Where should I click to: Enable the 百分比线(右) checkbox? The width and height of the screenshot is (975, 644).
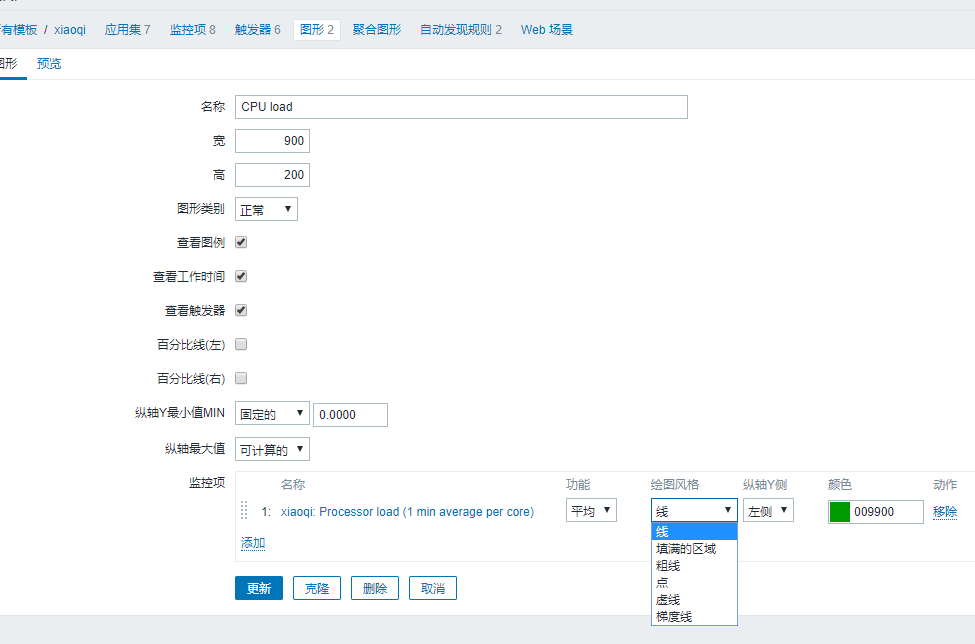point(241,378)
